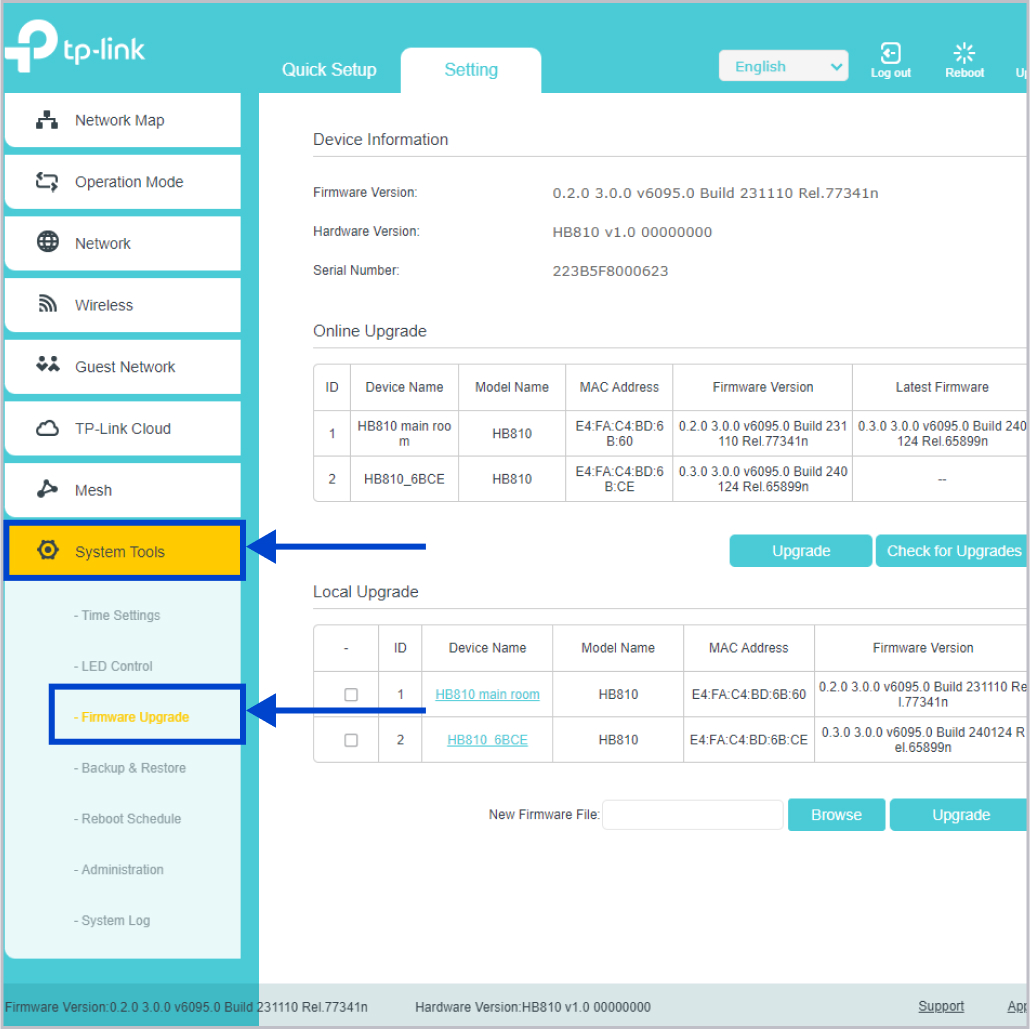Click latest firmware 0.3.0 Build 240124 cell

pyautogui.click(x=942, y=434)
